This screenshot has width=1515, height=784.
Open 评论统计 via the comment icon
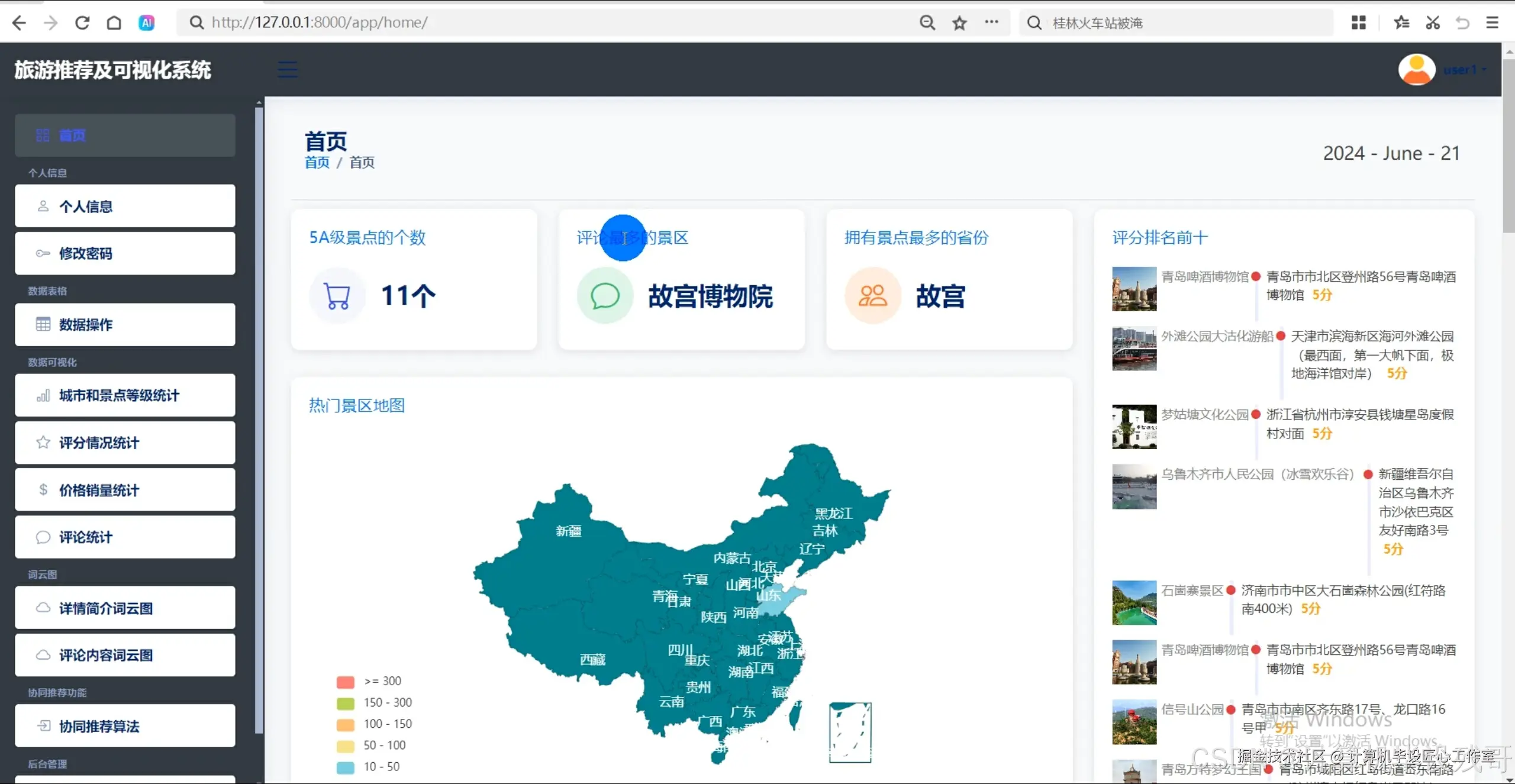coord(42,537)
